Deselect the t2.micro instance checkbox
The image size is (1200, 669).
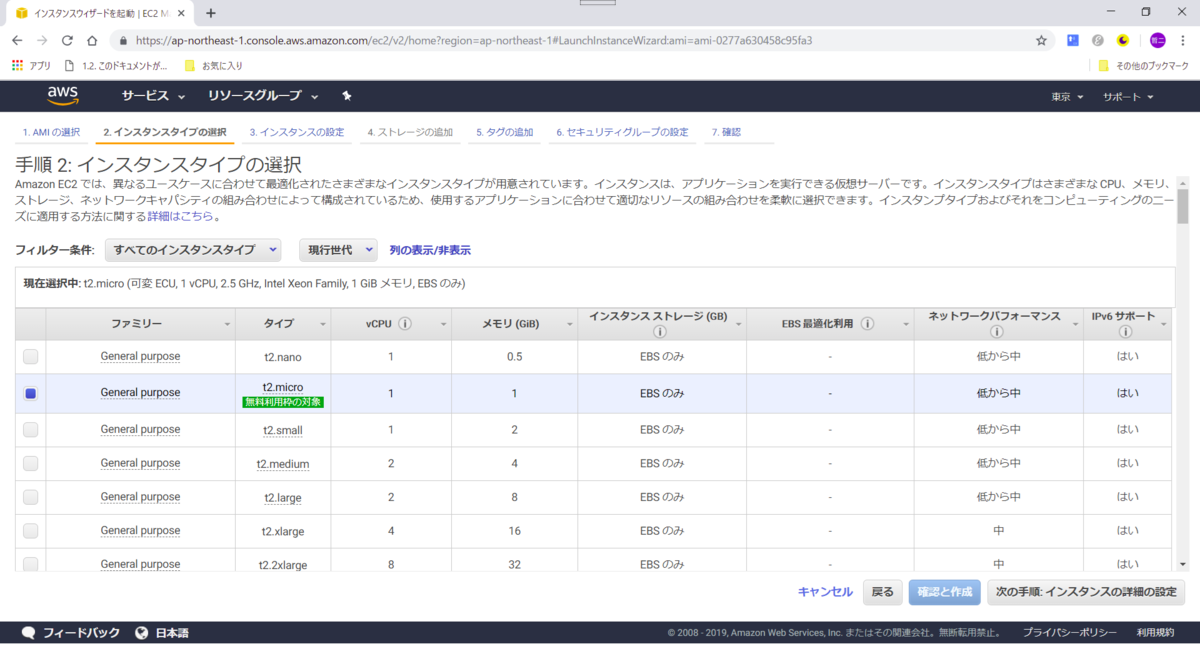tap(30, 392)
